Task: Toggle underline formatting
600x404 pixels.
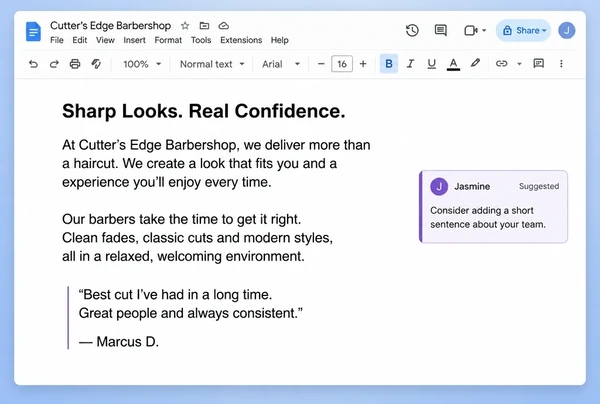Action: [x=432, y=64]
